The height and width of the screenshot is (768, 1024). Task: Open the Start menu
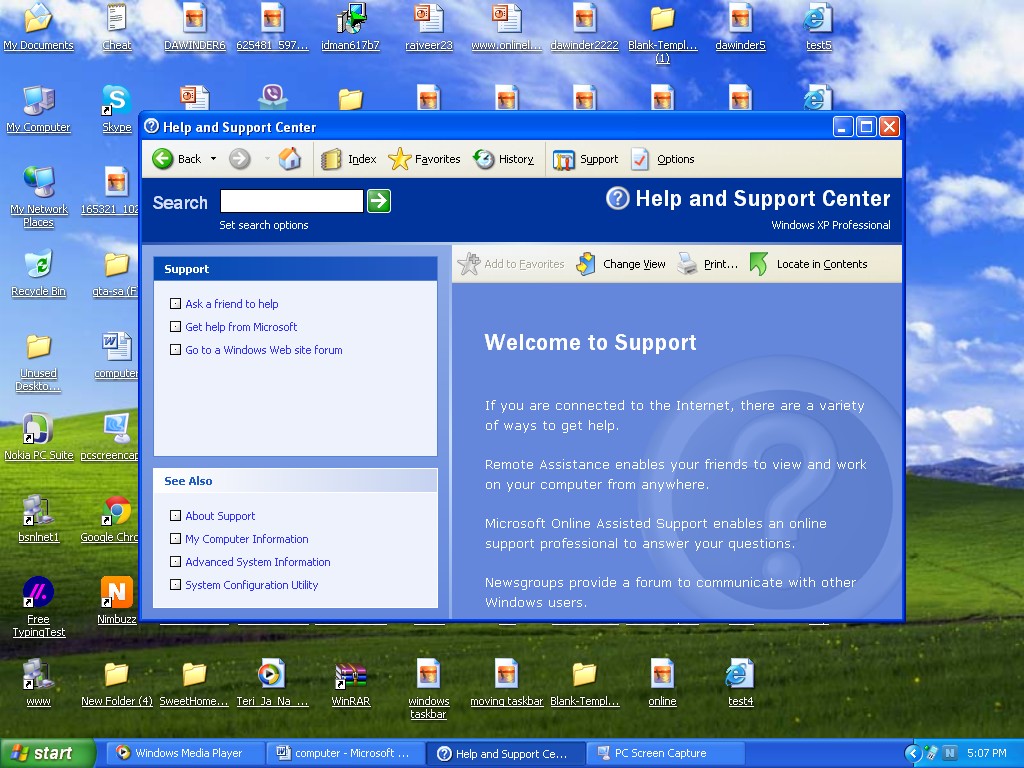pyautogui.click(x=47, y=752)
